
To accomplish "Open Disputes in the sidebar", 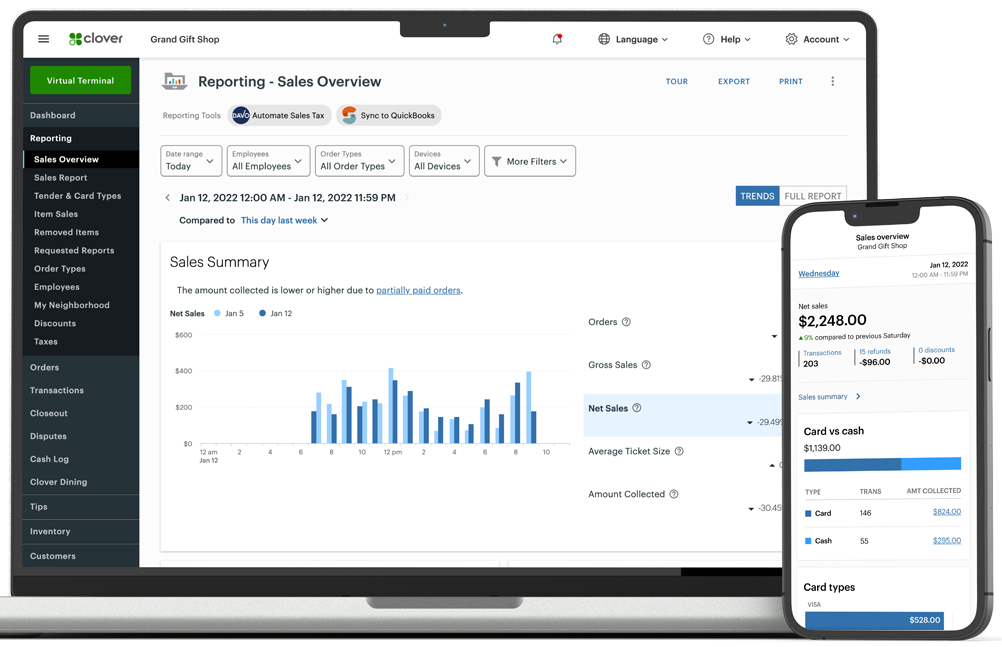I will tap(48, 436).
